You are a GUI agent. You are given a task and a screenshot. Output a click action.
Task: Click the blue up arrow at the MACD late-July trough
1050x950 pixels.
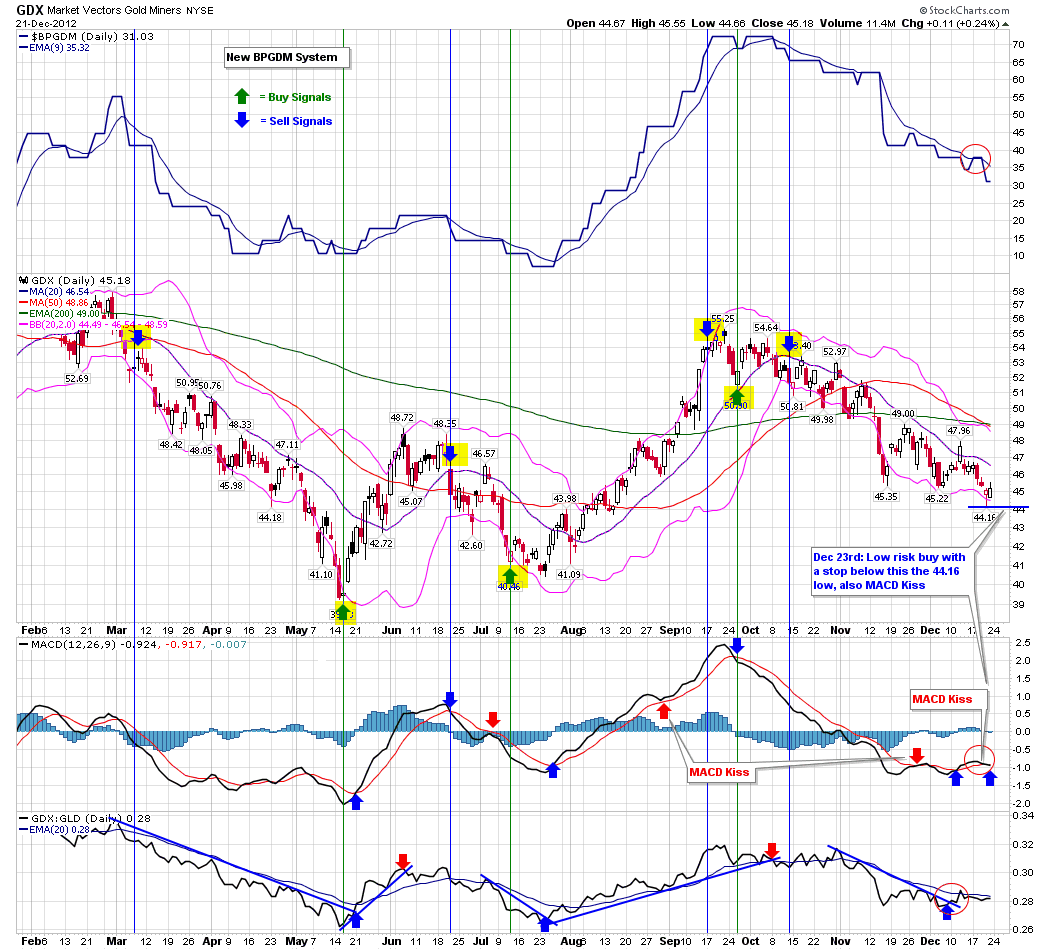coord(552,771)
